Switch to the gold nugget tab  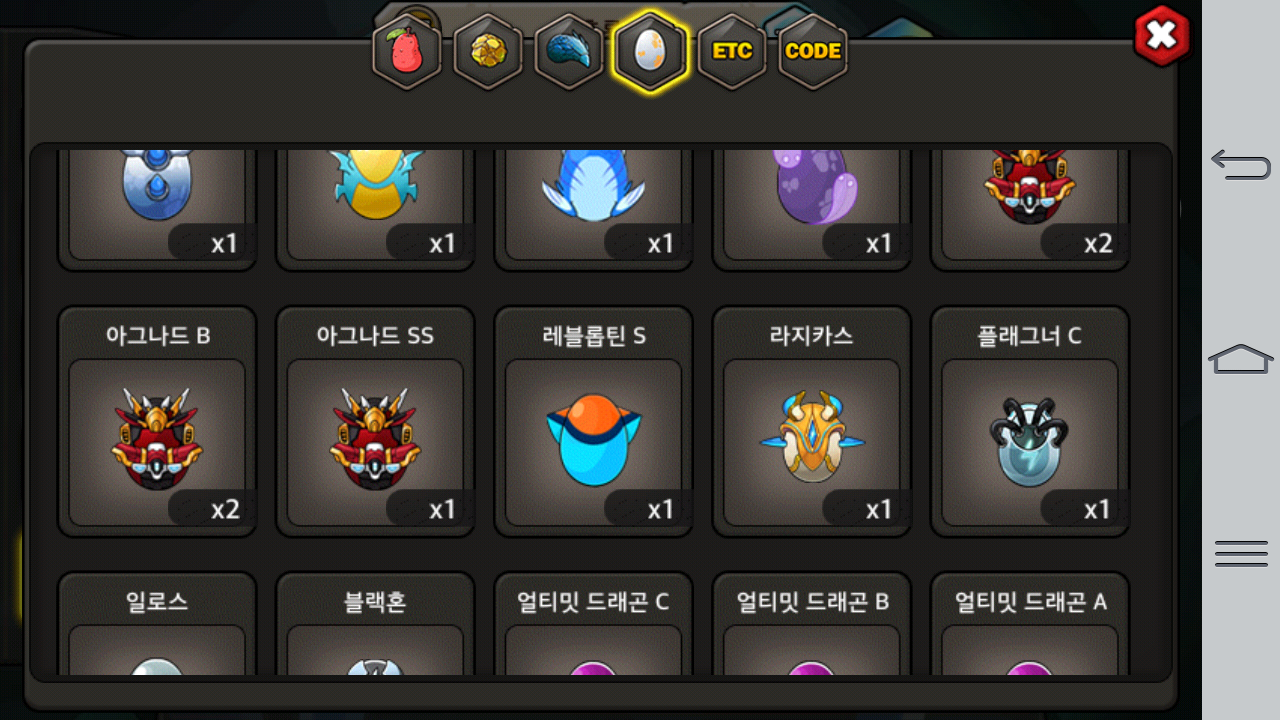point(488,51)
